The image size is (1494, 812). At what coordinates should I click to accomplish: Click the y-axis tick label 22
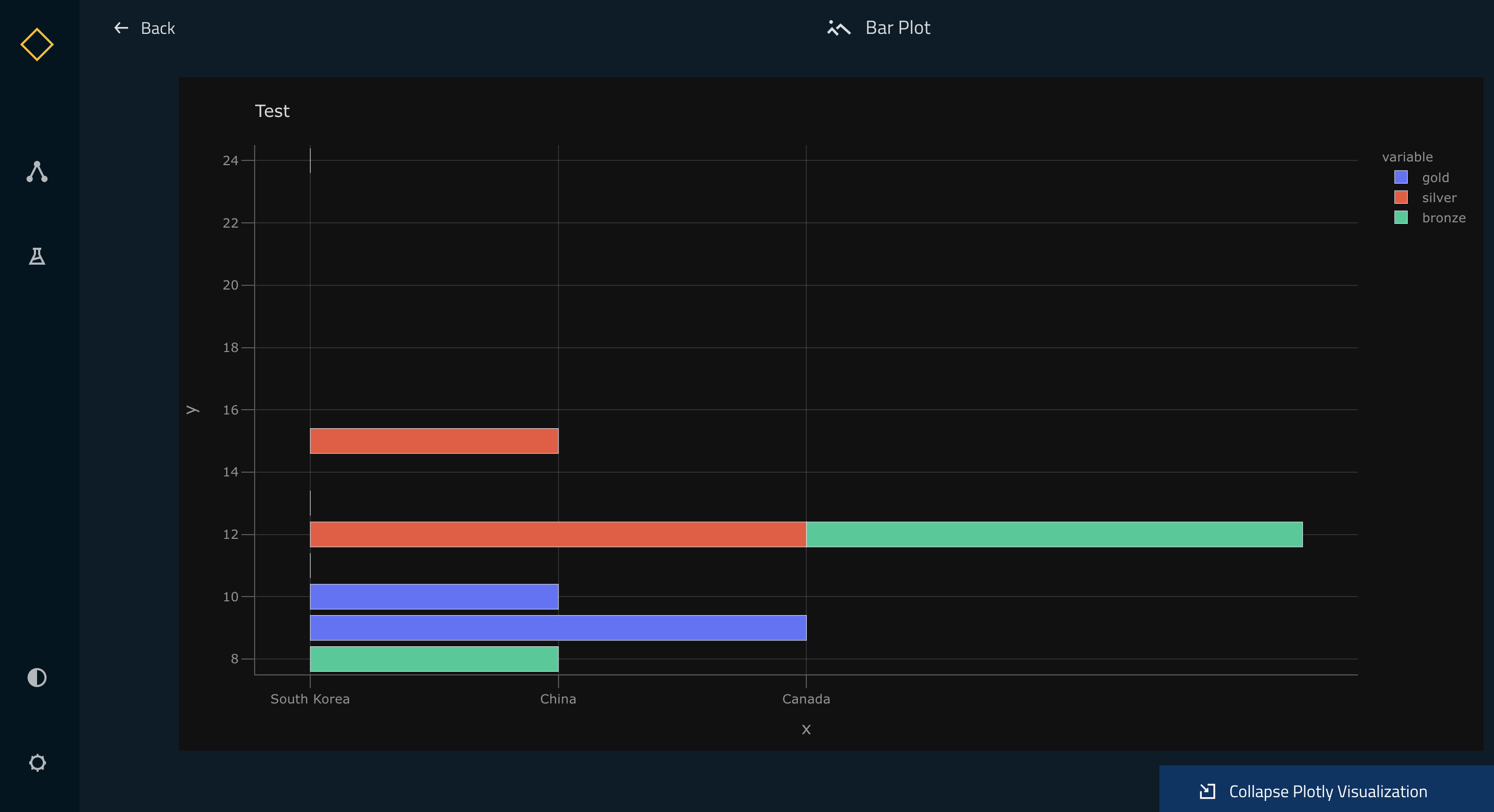tap(230, 223)
